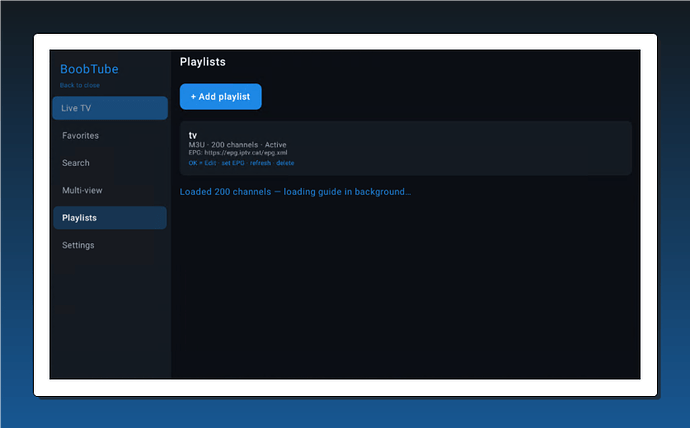
Task: Click the 'M3U · 200 channels · Active' text
Action: tap(237, 145)
